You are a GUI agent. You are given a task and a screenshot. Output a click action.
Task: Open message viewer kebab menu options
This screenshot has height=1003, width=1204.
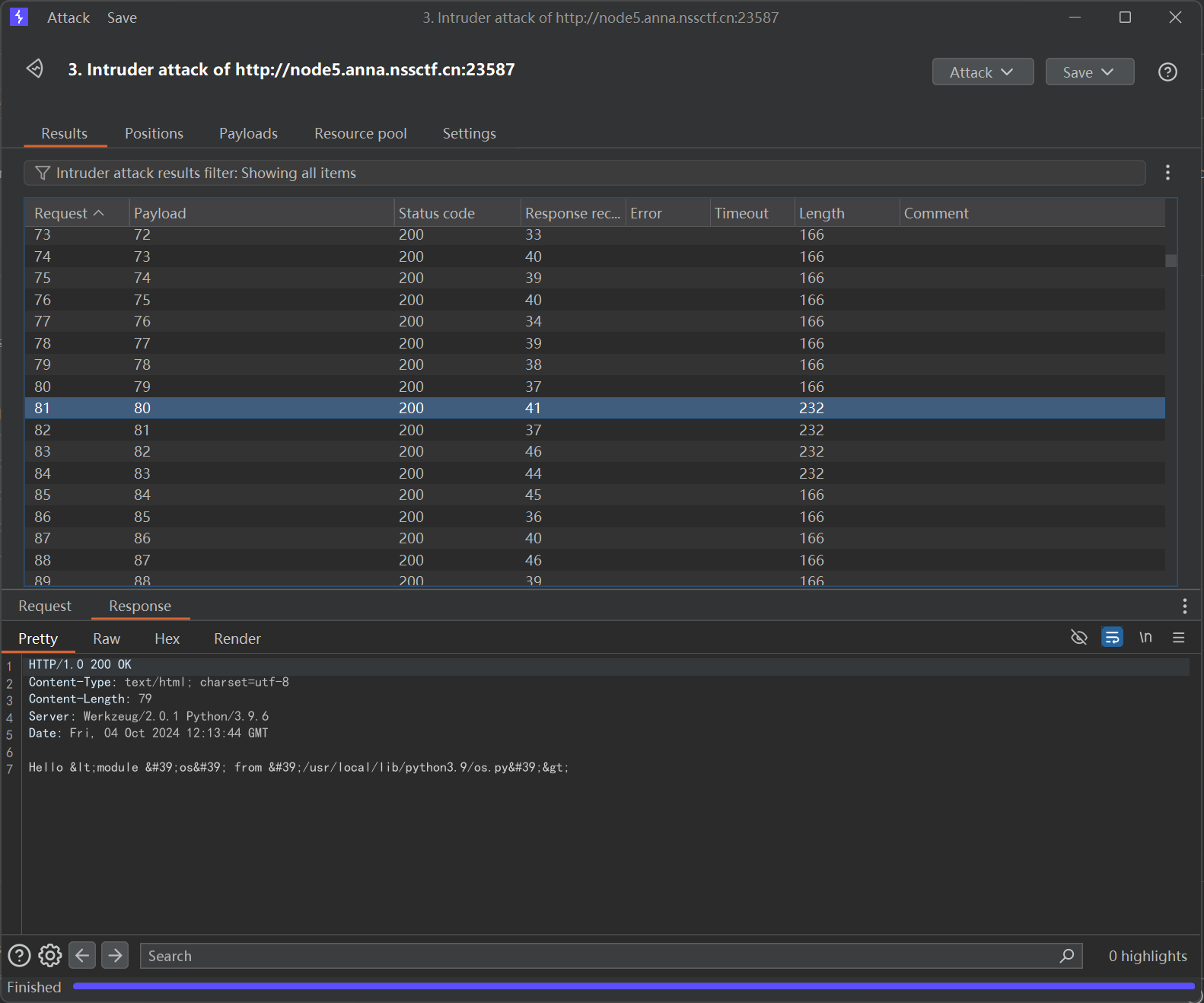point(1184,606)
